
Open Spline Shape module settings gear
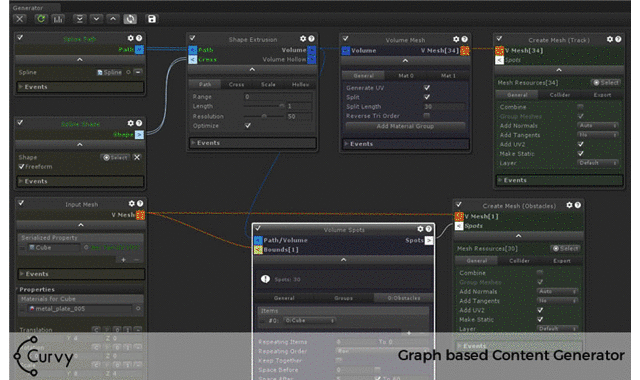click(131, 123)
